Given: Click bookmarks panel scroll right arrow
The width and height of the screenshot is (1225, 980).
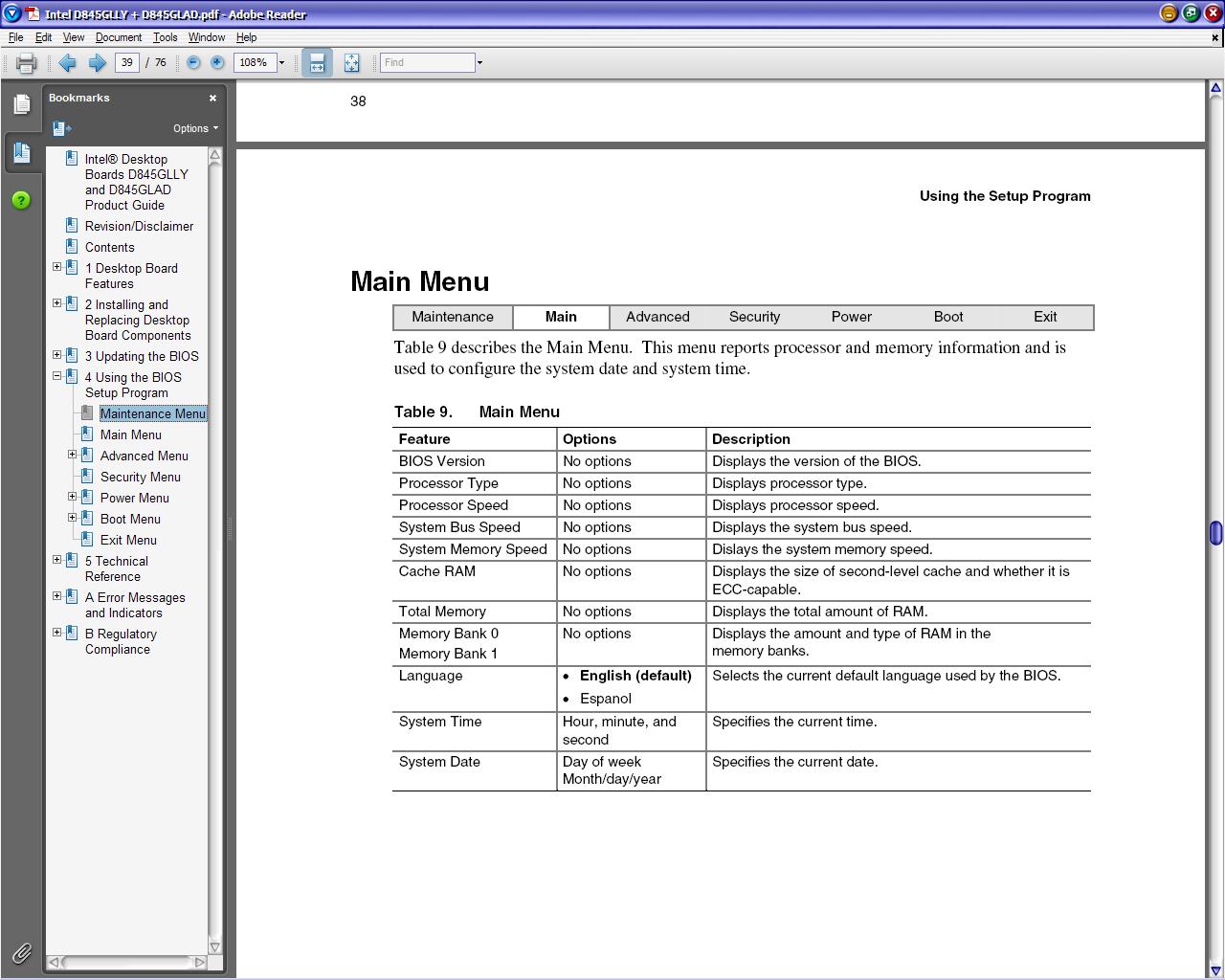Looking at the screenshot, I should pyautogui.click(x=200, y=962).
